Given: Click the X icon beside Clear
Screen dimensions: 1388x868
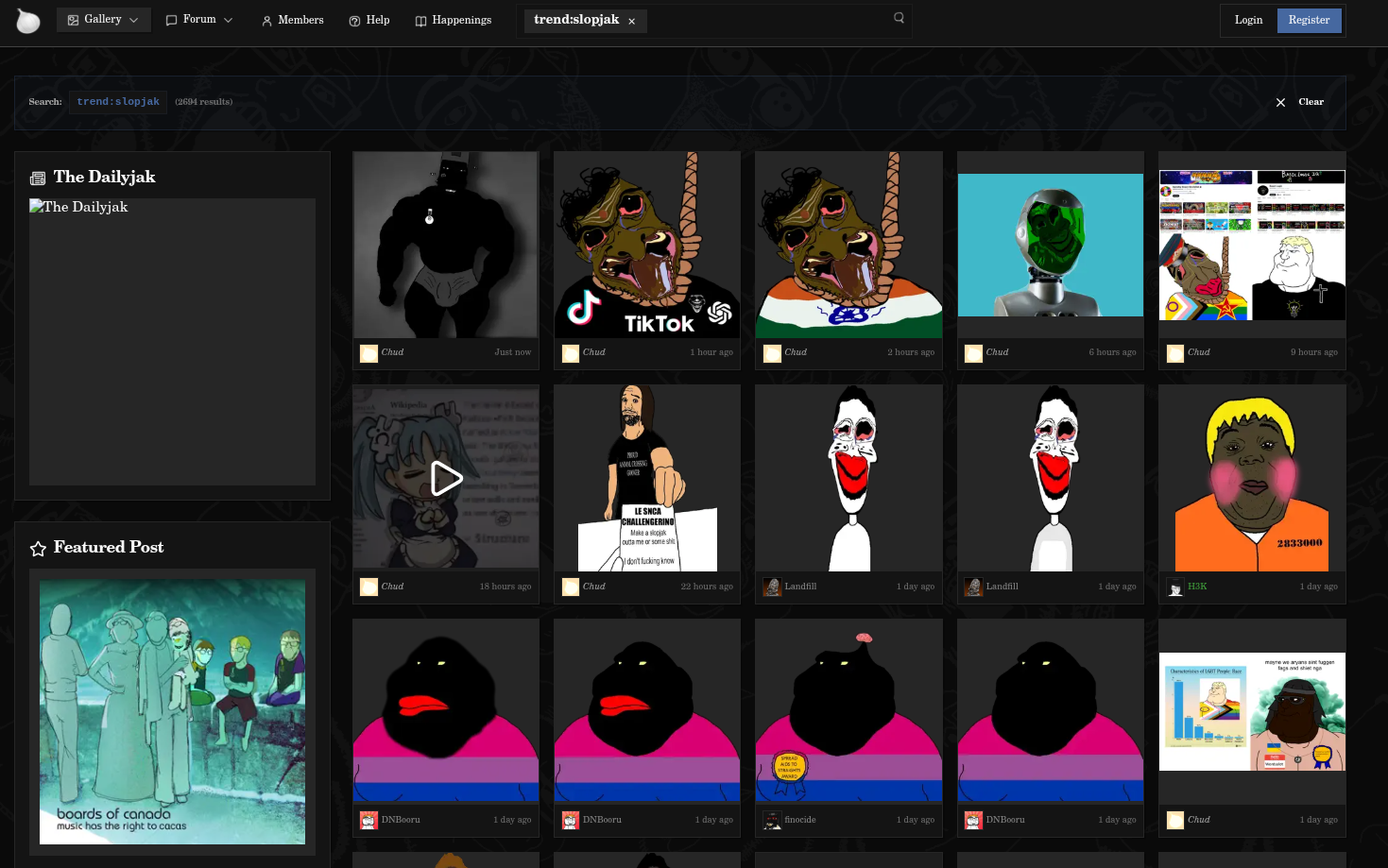Looking at the screenshot, I should click(1280, 102).
